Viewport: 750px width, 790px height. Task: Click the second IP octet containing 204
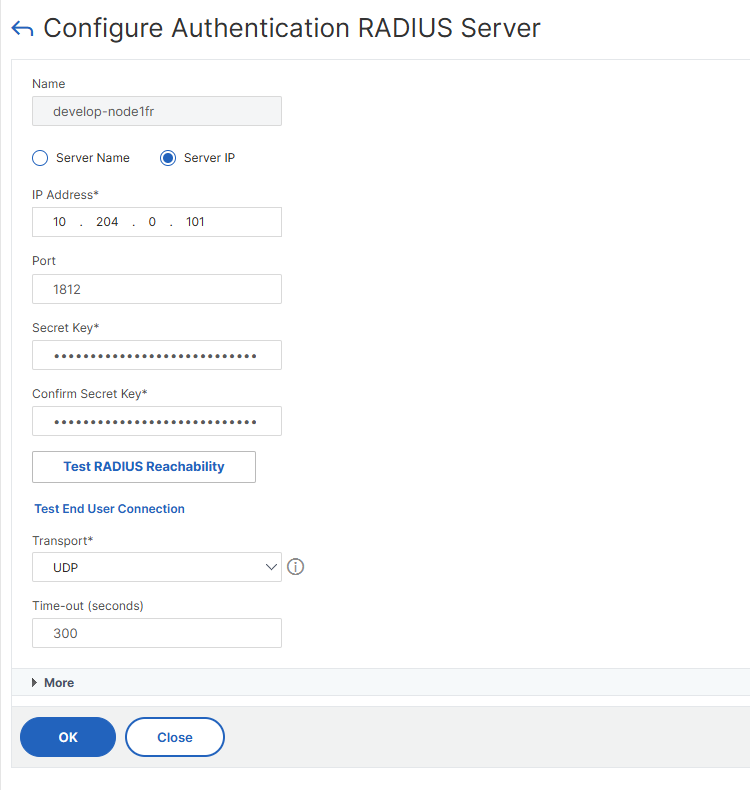click(x=107, y=222)
